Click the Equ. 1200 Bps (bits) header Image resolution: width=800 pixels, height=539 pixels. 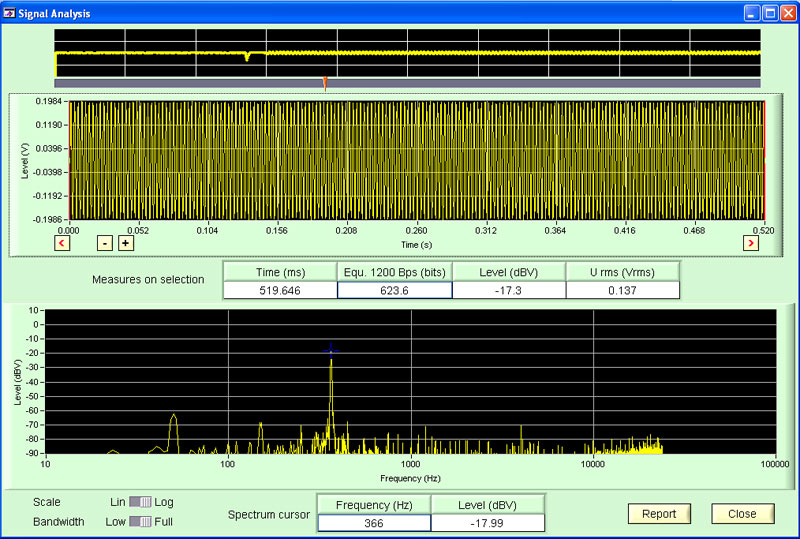coord(394,272)
